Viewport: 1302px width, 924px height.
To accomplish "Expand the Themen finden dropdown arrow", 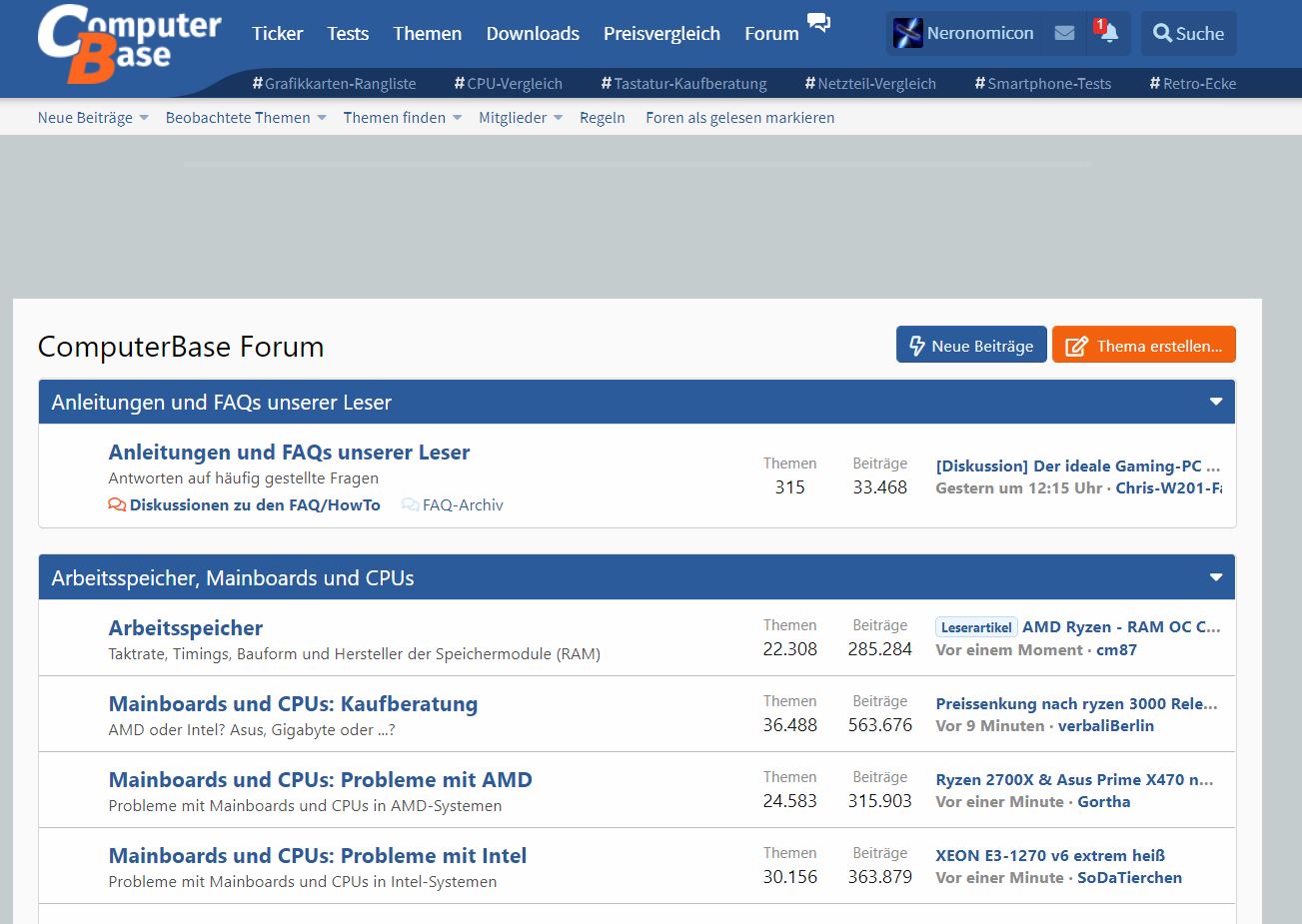I will tap(457, 118).
